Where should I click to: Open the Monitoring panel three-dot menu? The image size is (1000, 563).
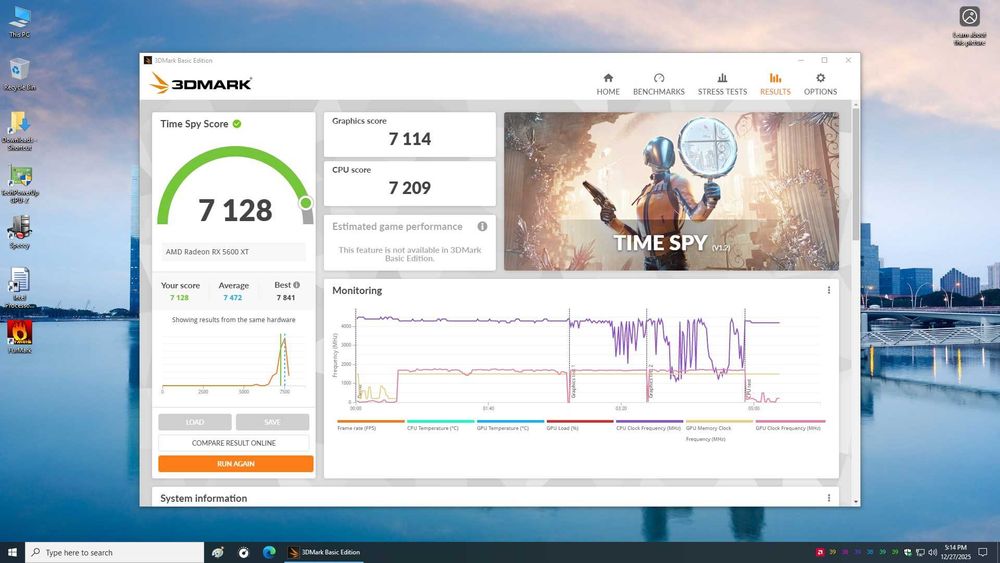point(828,290)
